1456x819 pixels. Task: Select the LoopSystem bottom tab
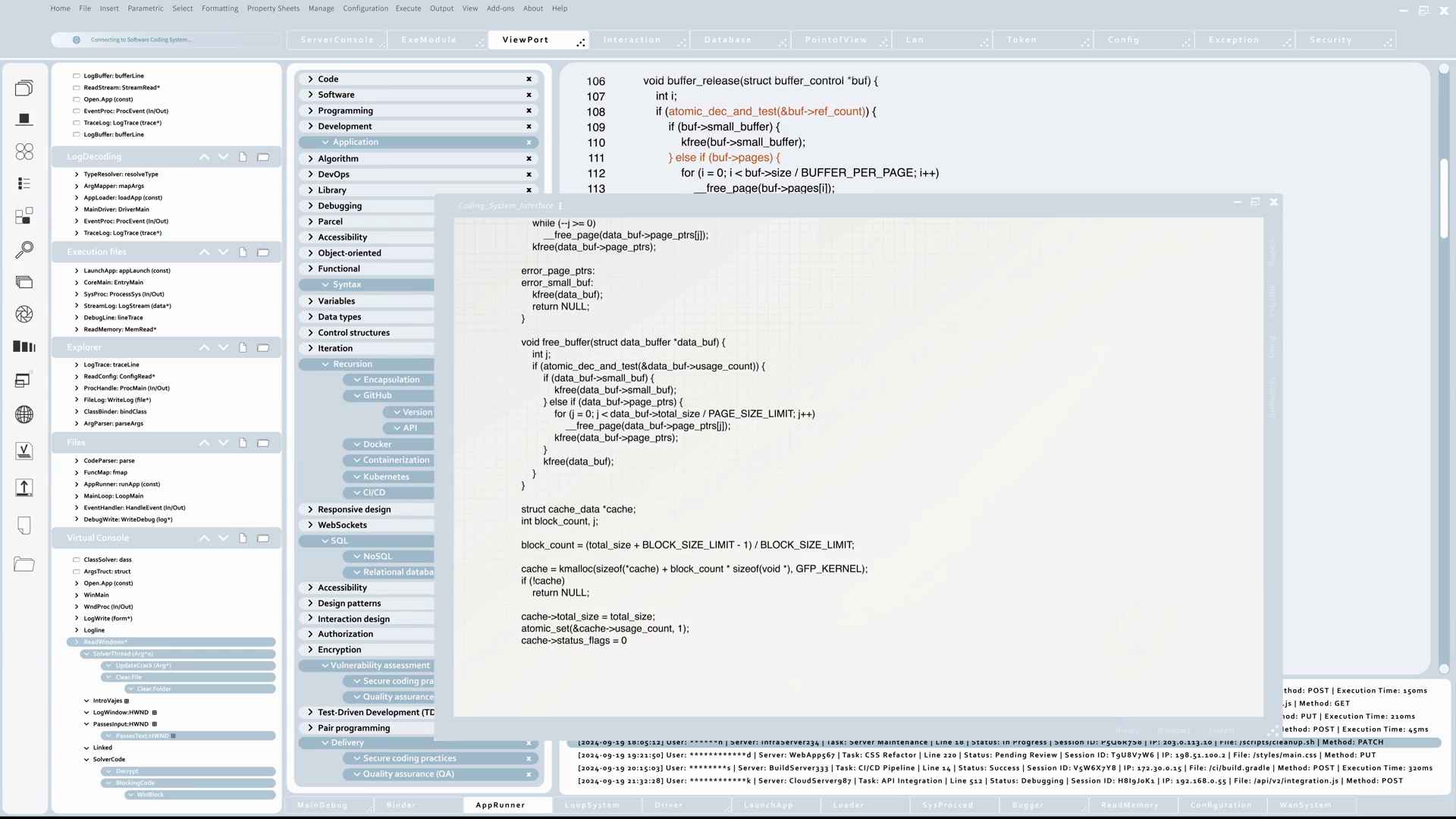(x=591, y=805)
